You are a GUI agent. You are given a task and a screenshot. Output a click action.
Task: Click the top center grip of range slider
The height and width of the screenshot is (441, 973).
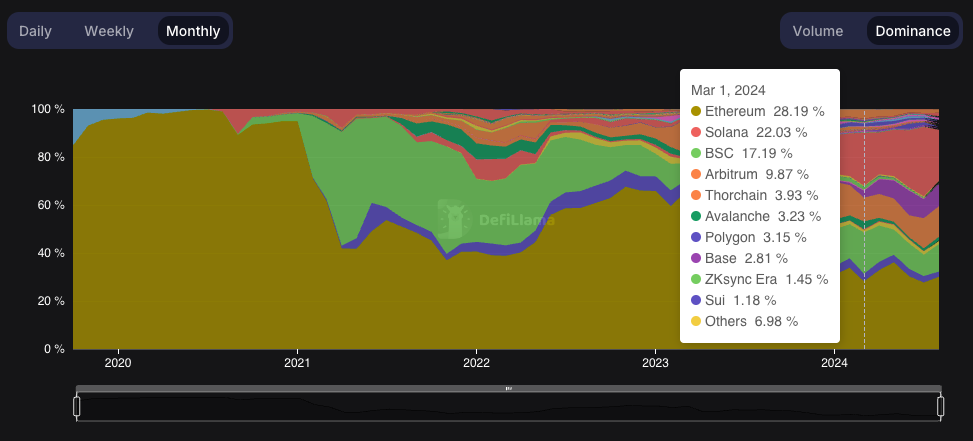509,388
